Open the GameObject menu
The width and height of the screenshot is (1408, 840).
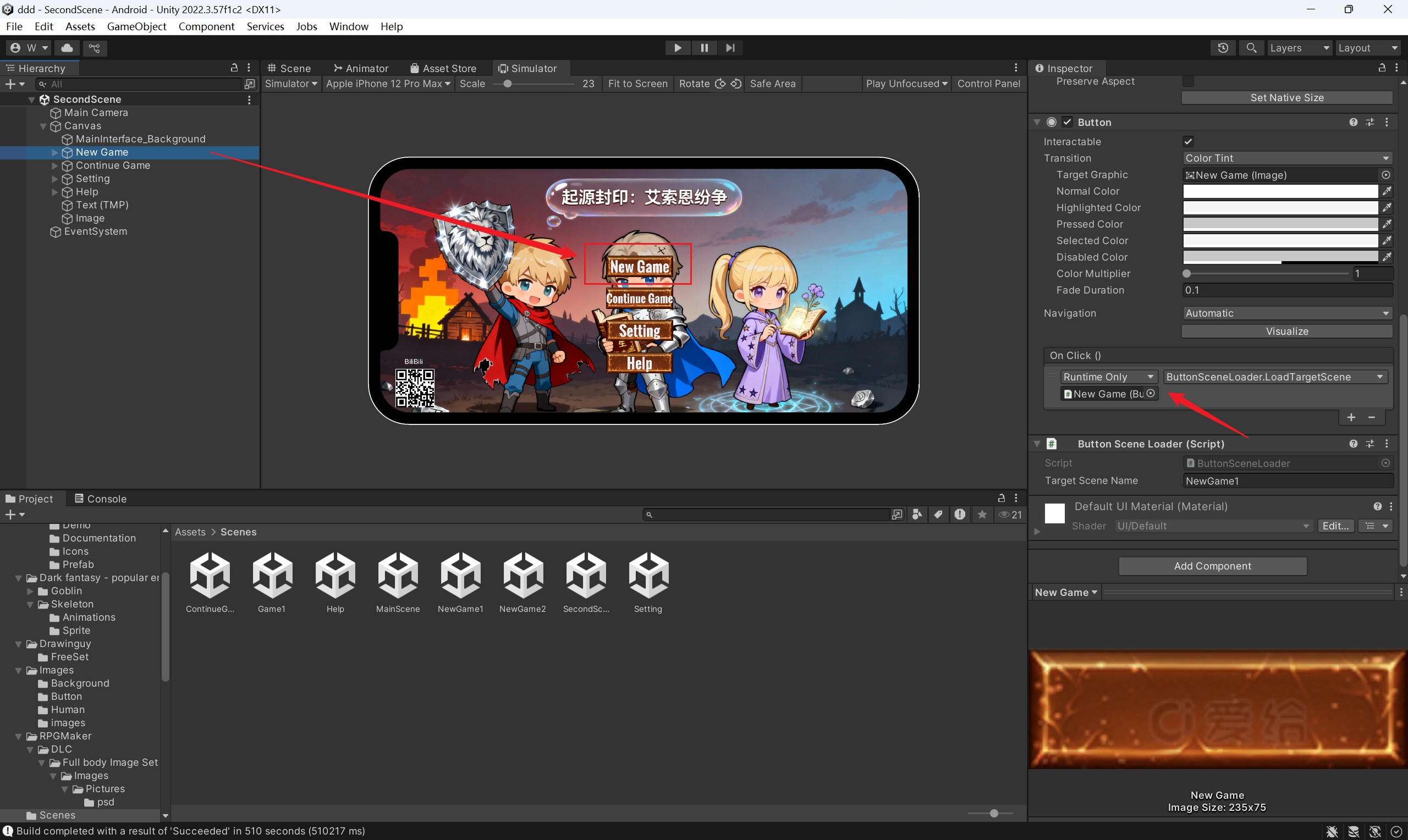pos(136,26)
